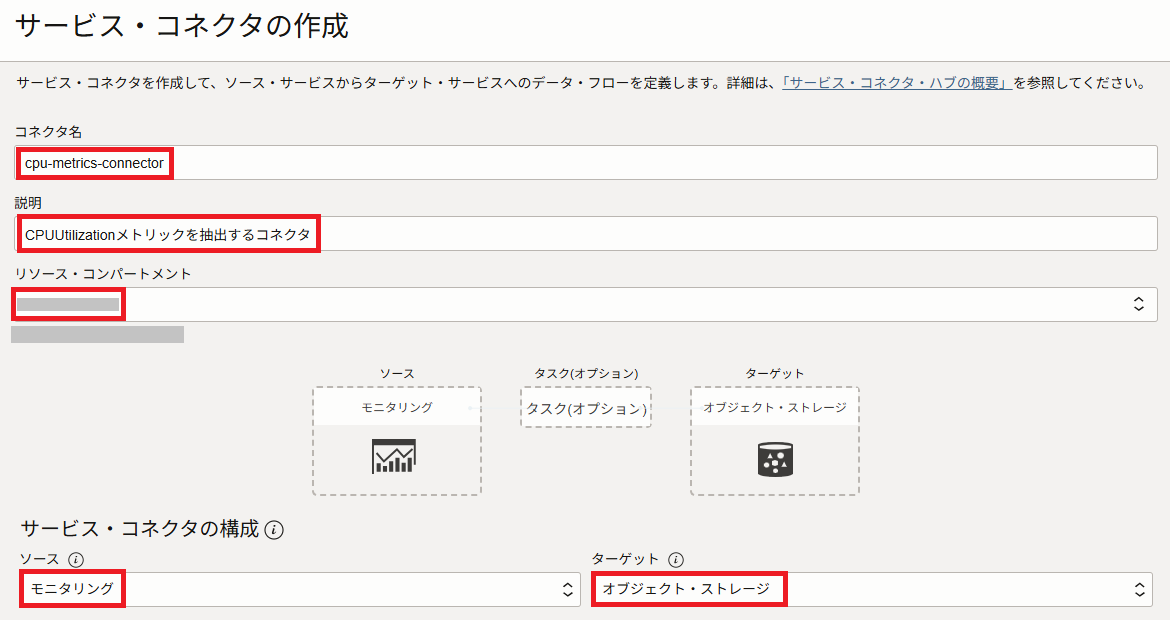Click the オブジェクト・ストレージ title in target diagram box
The width and height of the screenshot is (1170, 620).
coord(774,407)
